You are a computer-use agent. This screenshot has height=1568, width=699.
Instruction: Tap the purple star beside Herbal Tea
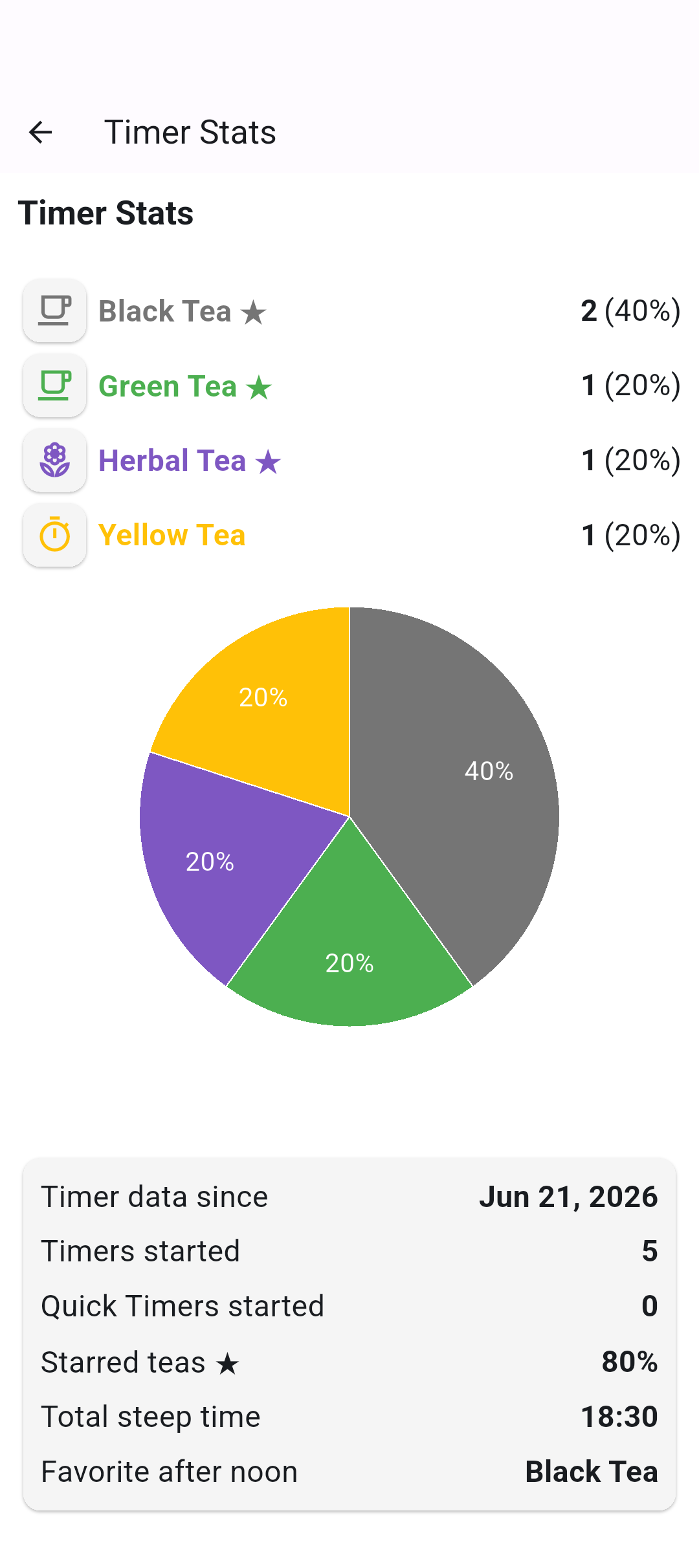click(268, 463)
